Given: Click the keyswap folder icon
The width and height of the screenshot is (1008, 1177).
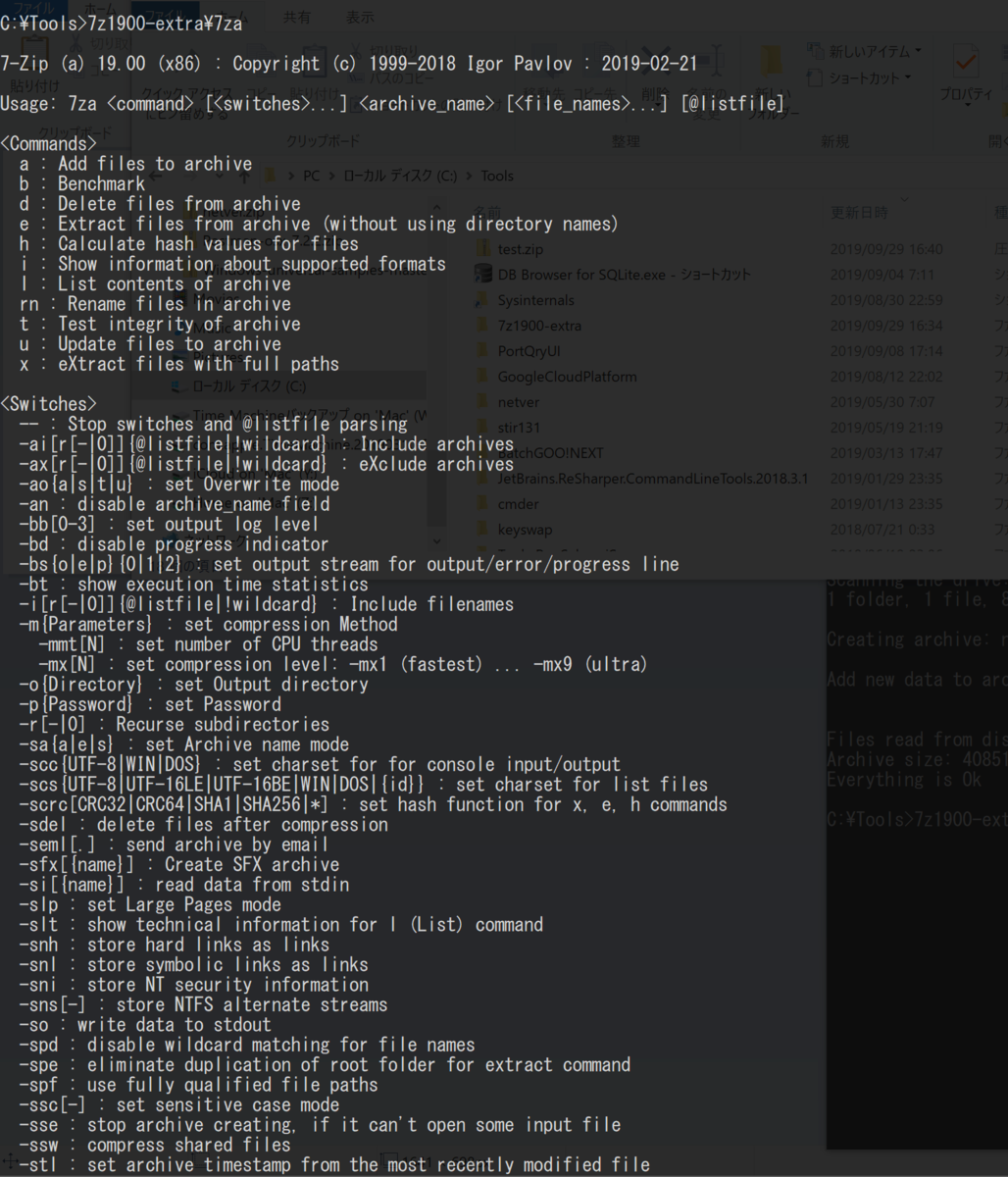Looking at the screenshot, I should coord(481,530).
